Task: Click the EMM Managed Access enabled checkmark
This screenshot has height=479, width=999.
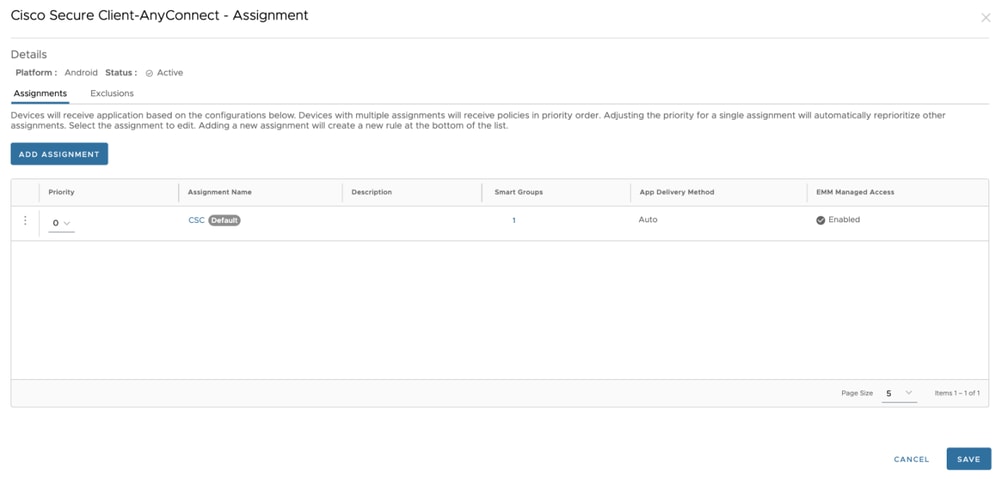Action: click(x=821, y=220)
